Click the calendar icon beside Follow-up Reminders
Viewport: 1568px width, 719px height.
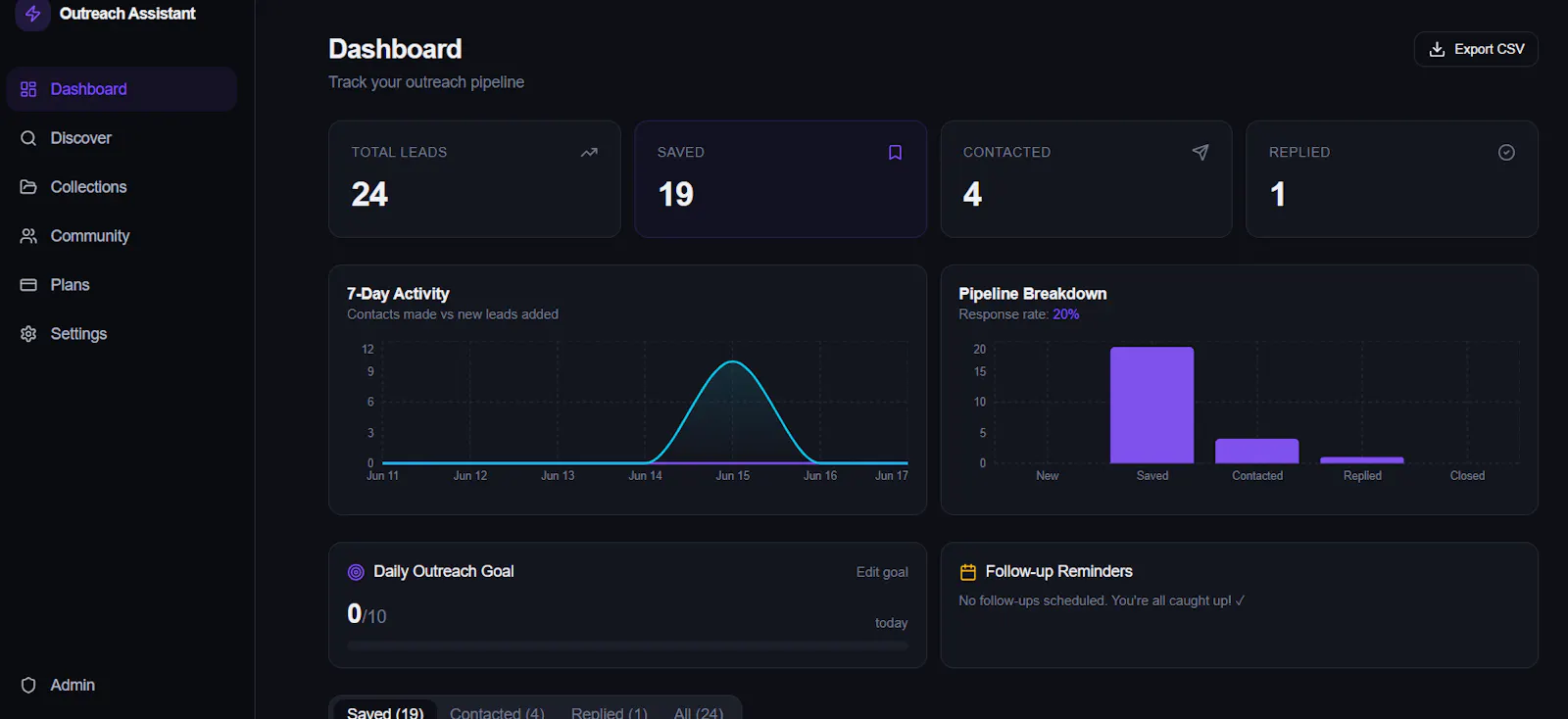click(968, 572)
